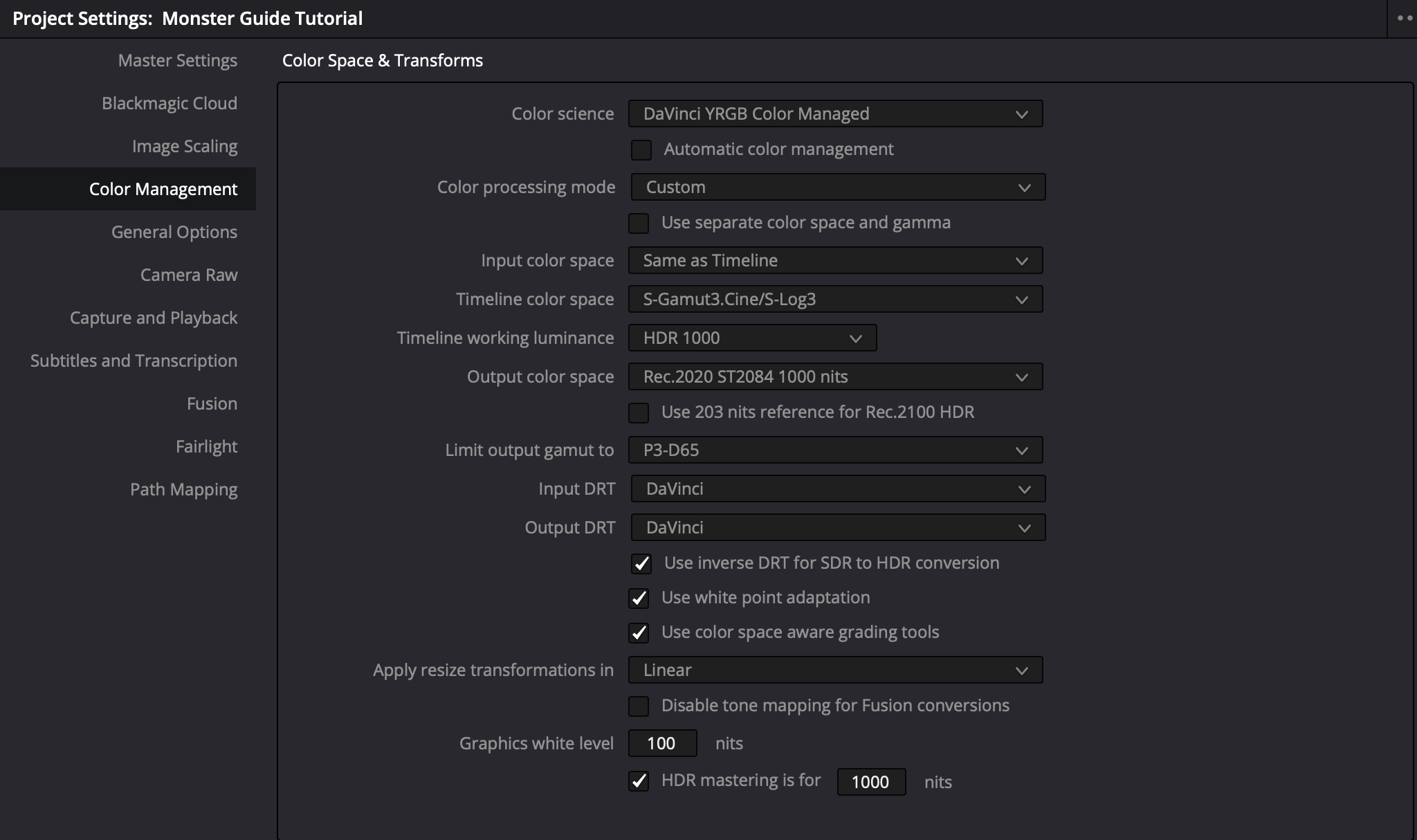Open the Image Scaling settings page

(185, 147)
